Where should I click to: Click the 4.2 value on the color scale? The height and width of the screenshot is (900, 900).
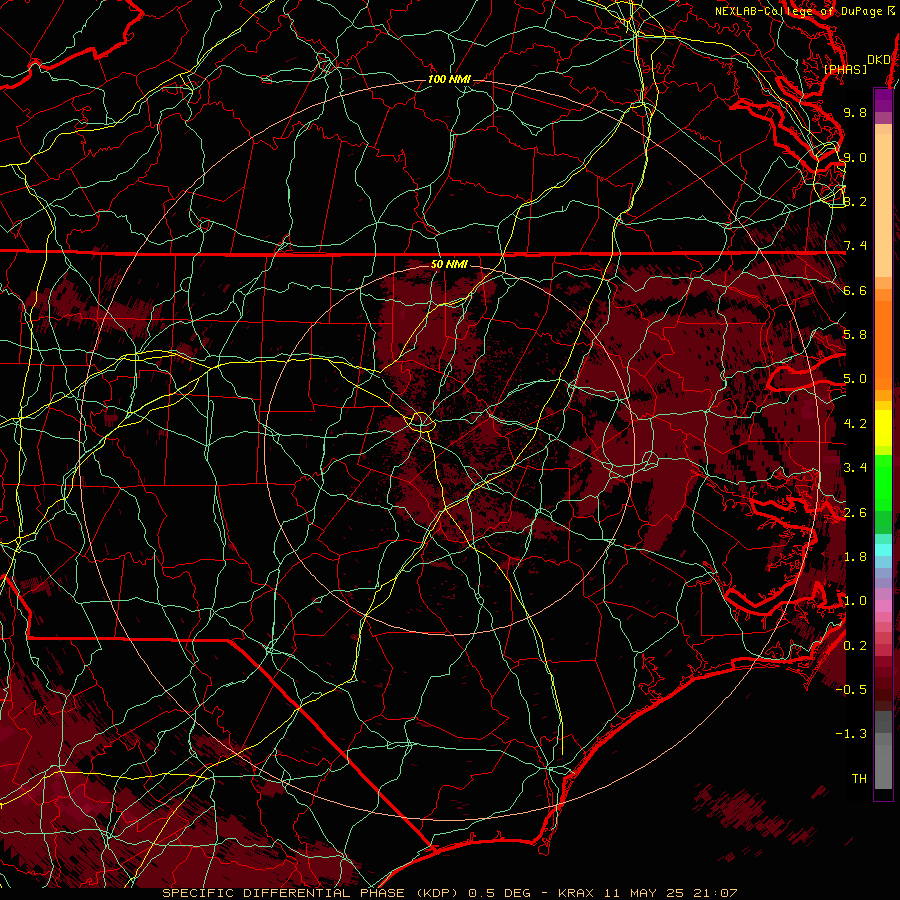coord(855,424)
